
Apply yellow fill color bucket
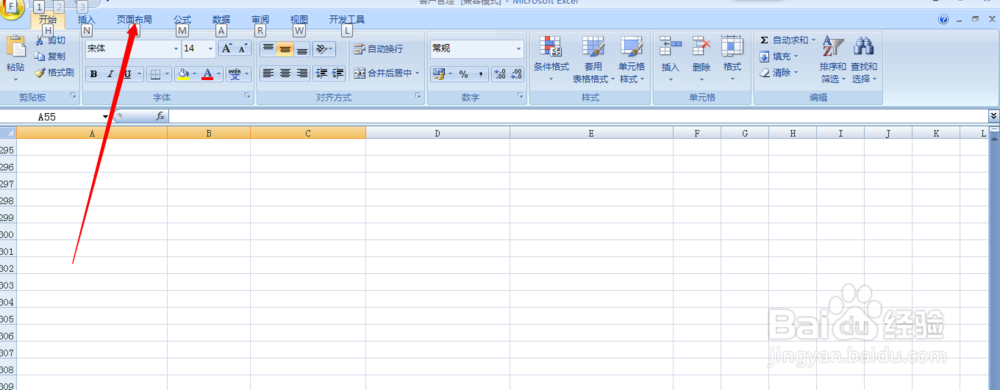tap(184, 74)
